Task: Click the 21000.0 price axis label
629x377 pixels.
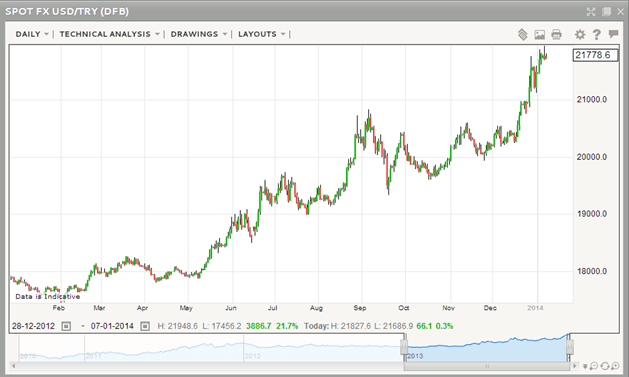Action: pyautogui.click(x=592, y=99)
